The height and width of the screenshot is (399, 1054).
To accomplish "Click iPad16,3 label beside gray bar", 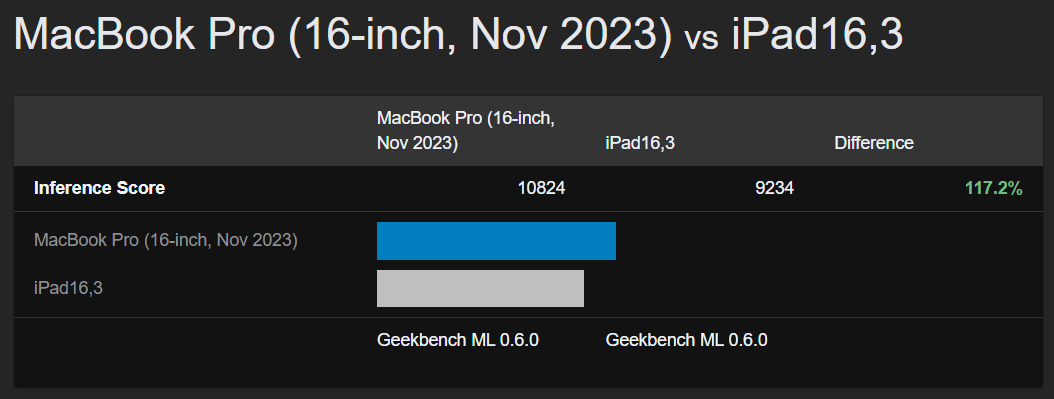I will [69, 288].
